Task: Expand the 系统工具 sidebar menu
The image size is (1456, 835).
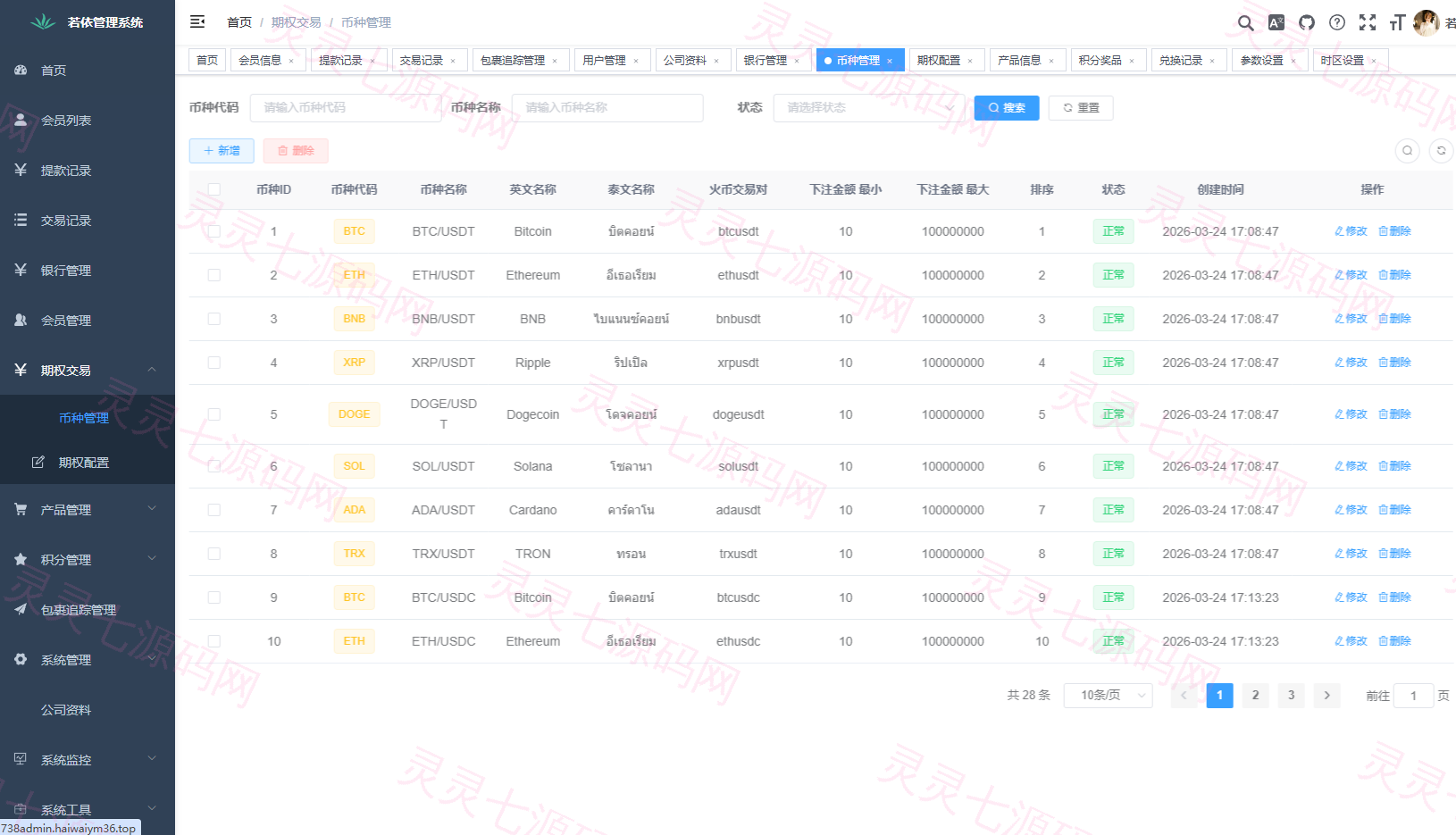Action: [88, 810]
